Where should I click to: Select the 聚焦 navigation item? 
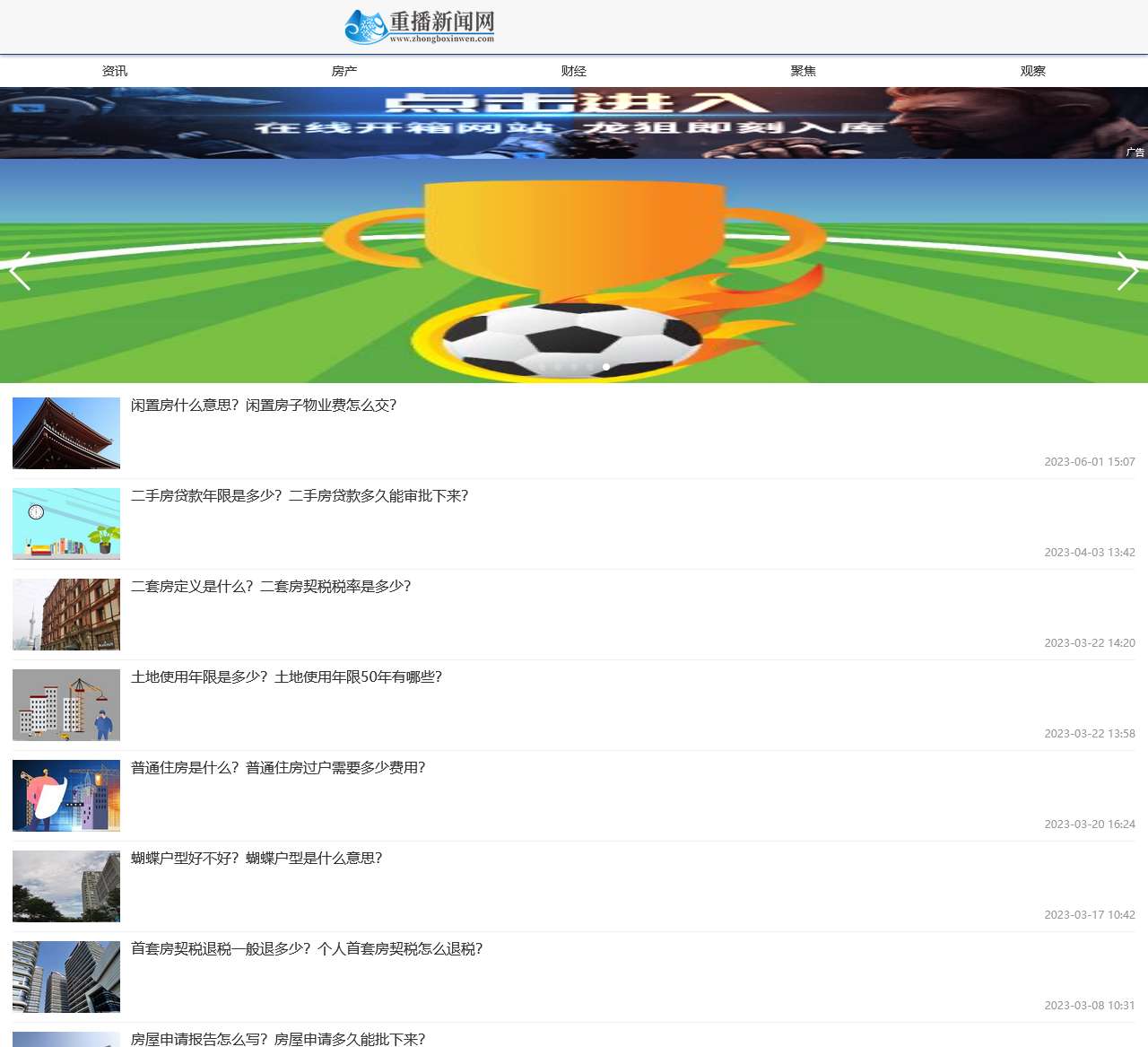click(x=804, y=71)
